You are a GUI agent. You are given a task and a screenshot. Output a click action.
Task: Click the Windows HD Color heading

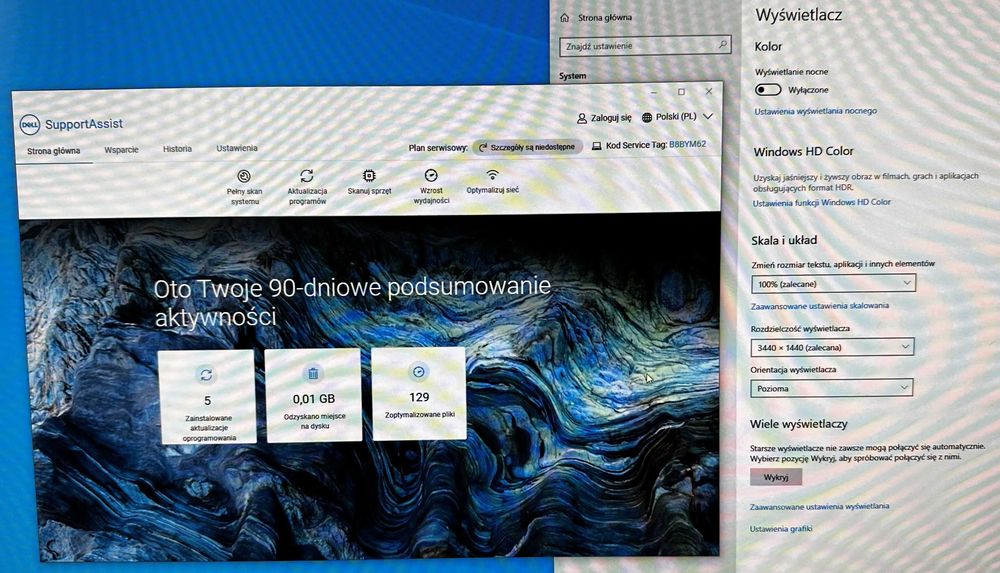tap(803, 152)
